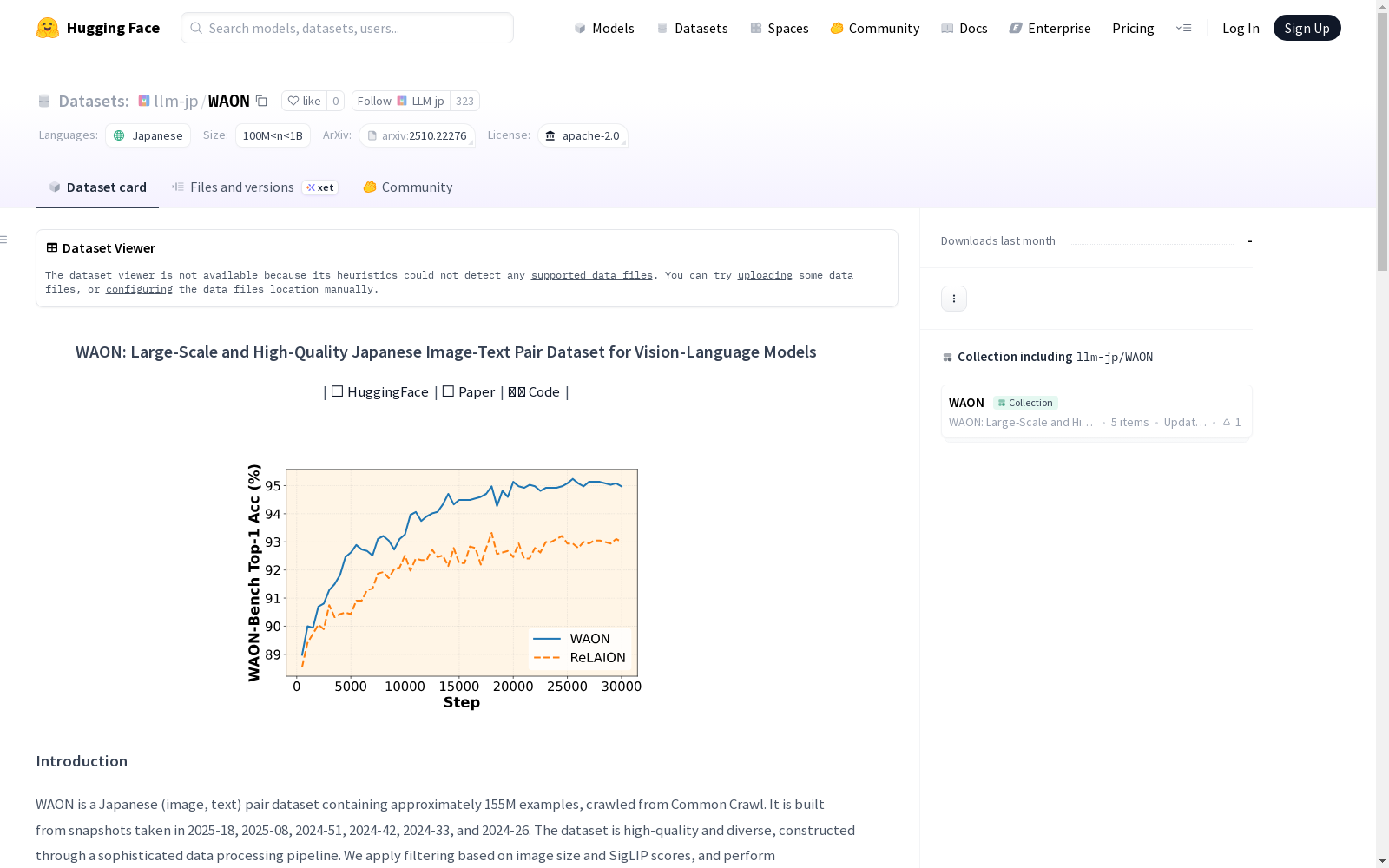Open the three-dot options menu in sidebar

[954, 299]
